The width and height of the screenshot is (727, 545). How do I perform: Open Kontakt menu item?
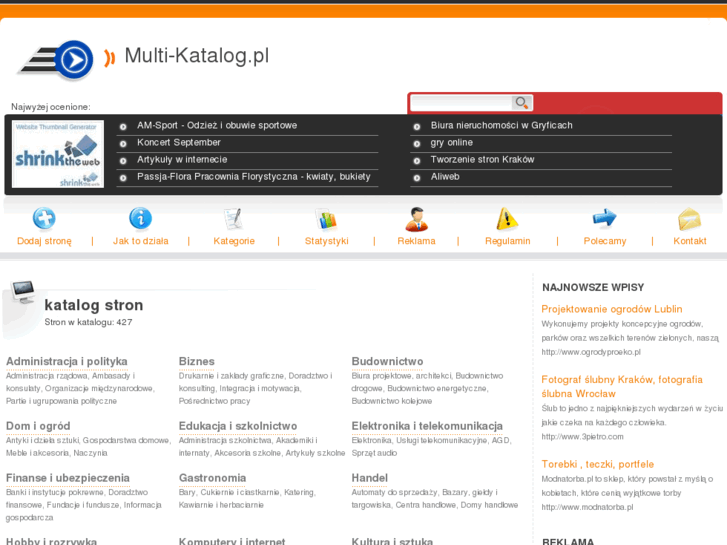coord(689,241)
